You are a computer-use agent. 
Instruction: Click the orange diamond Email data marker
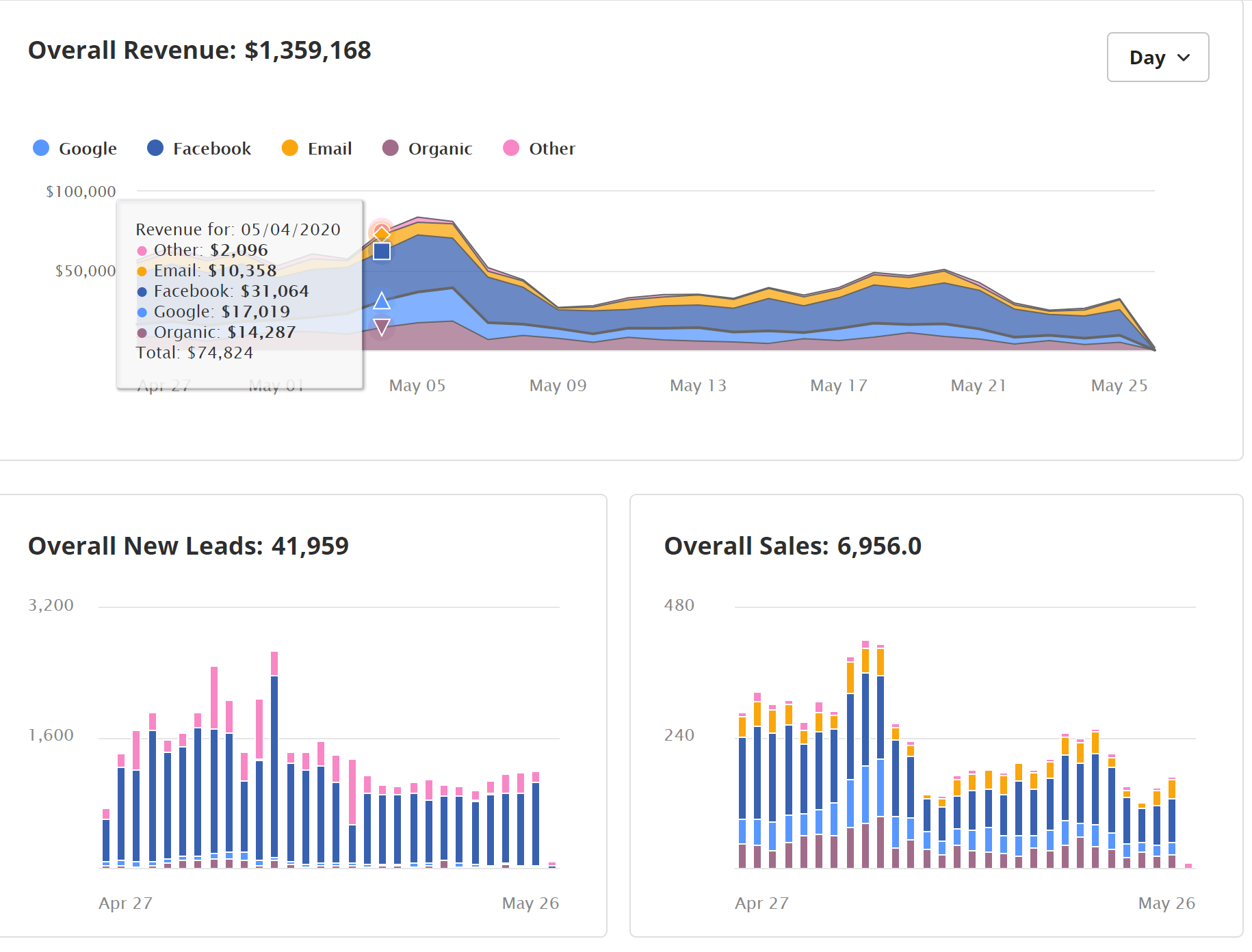382,233
